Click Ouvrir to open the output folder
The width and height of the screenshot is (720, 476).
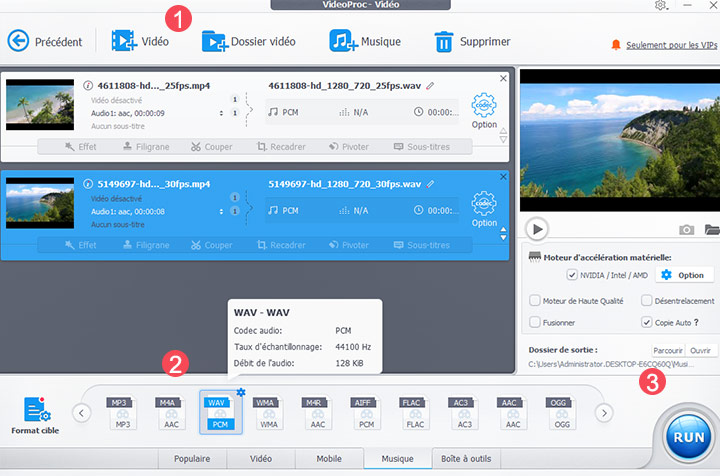(701, 350)
